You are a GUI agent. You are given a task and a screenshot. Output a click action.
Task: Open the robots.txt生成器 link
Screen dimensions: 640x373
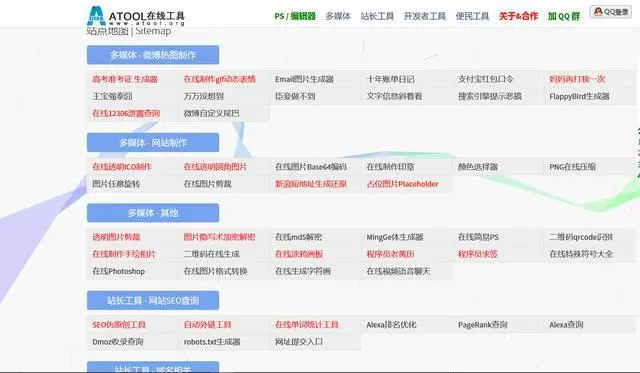[x=212, y=342]
